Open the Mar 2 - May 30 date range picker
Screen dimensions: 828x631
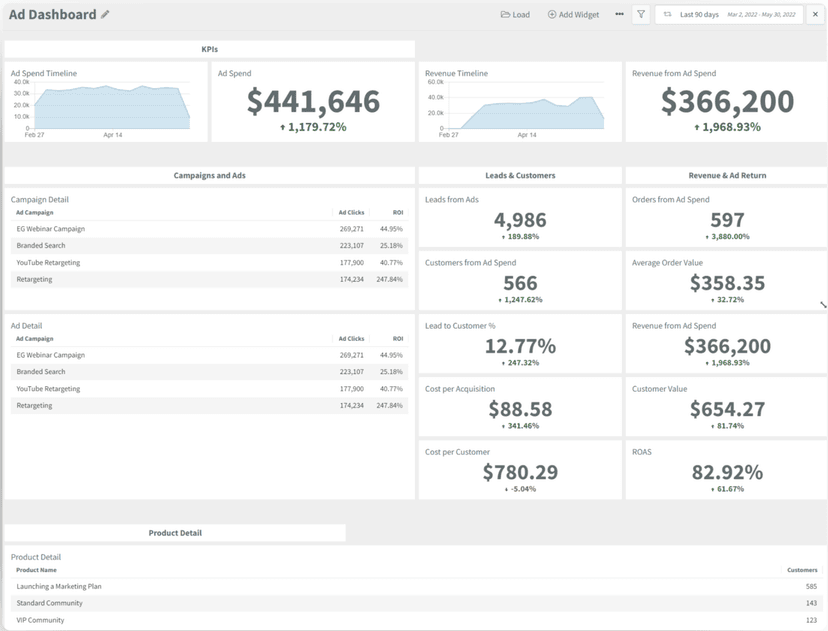point(764,14)
